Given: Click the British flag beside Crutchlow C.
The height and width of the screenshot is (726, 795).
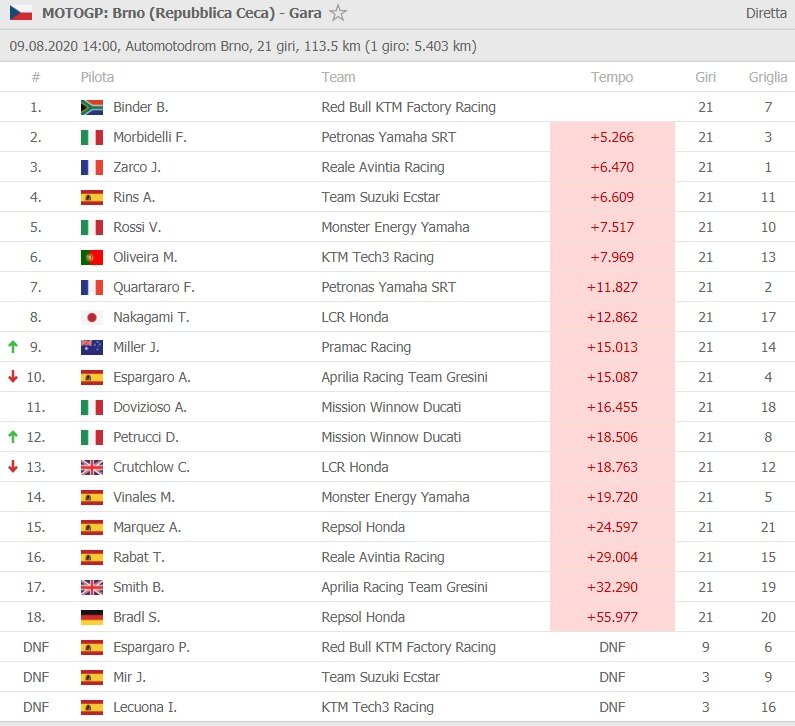Looking at the screenshot, I should (x=92, y=467).
